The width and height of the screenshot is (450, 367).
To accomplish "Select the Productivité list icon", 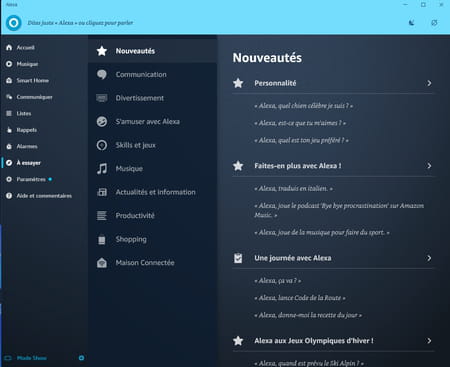I will pyautogui.click(x=102, y=216).
